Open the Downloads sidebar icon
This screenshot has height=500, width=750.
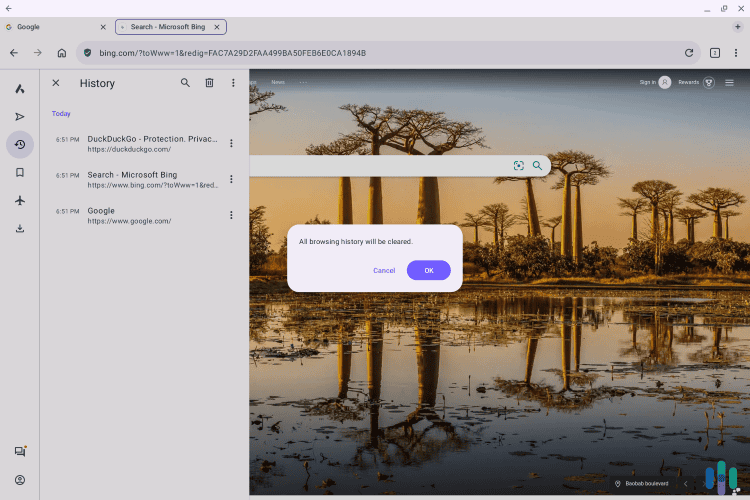tap(20, 228)
